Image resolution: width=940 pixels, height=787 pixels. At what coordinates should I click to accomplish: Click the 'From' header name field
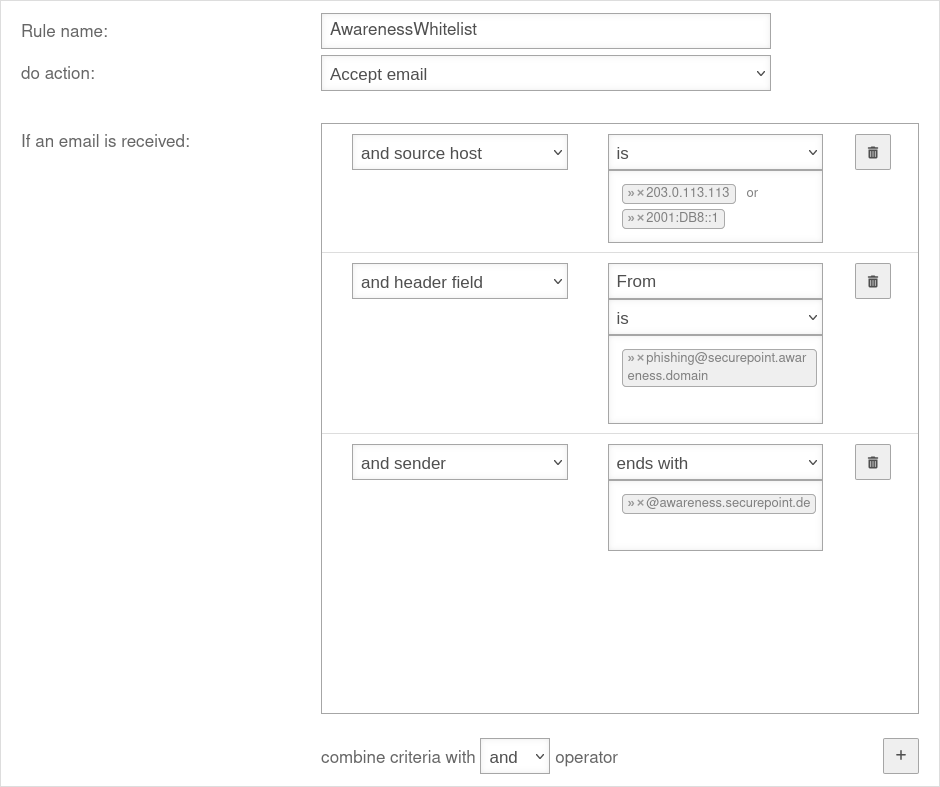coord(715,281)
